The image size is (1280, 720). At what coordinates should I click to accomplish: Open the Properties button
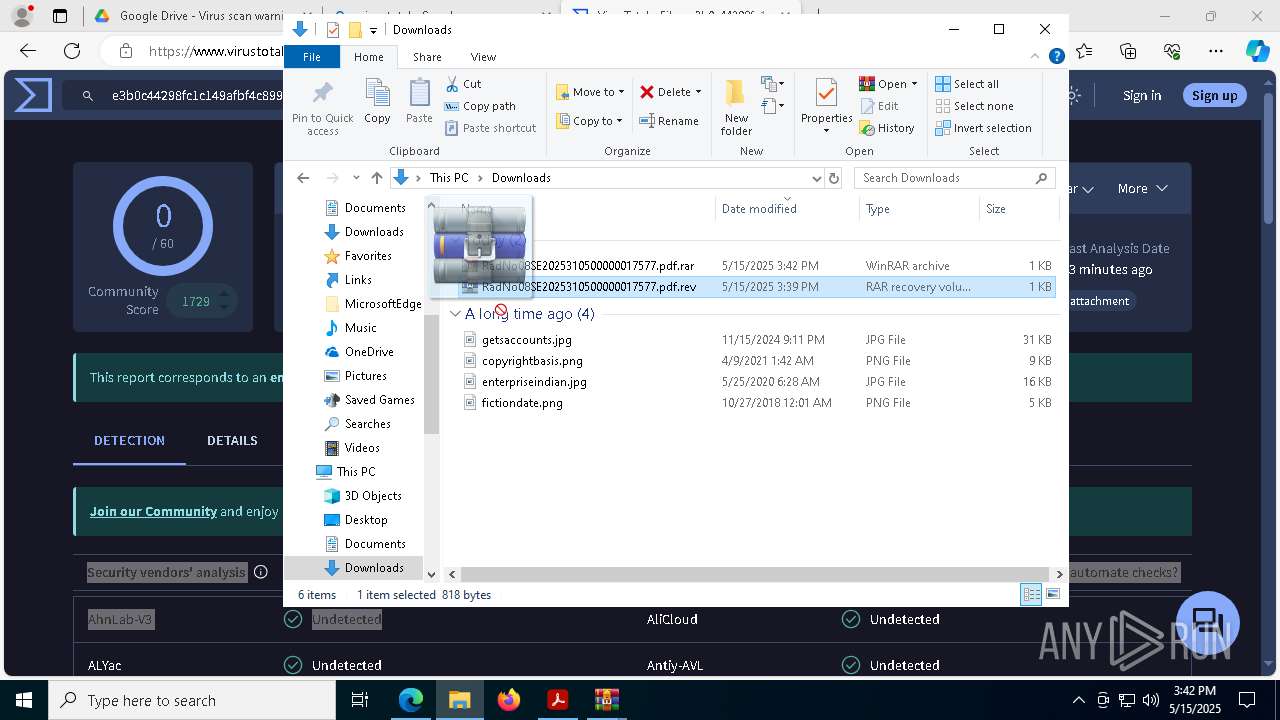click(826, 107)
